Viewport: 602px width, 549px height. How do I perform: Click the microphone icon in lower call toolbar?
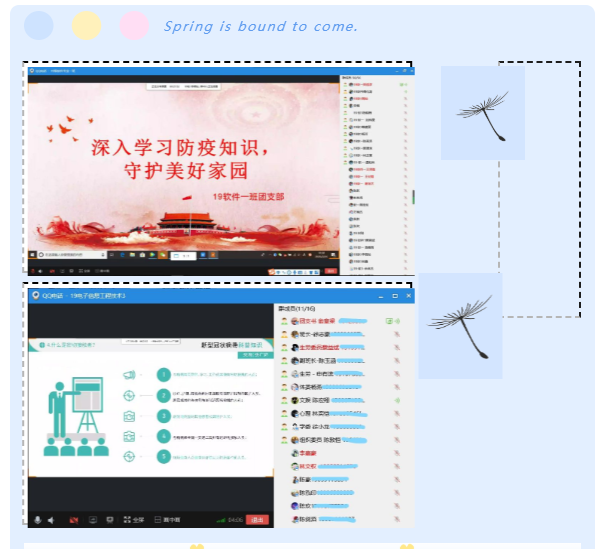[x=38, y=519]
